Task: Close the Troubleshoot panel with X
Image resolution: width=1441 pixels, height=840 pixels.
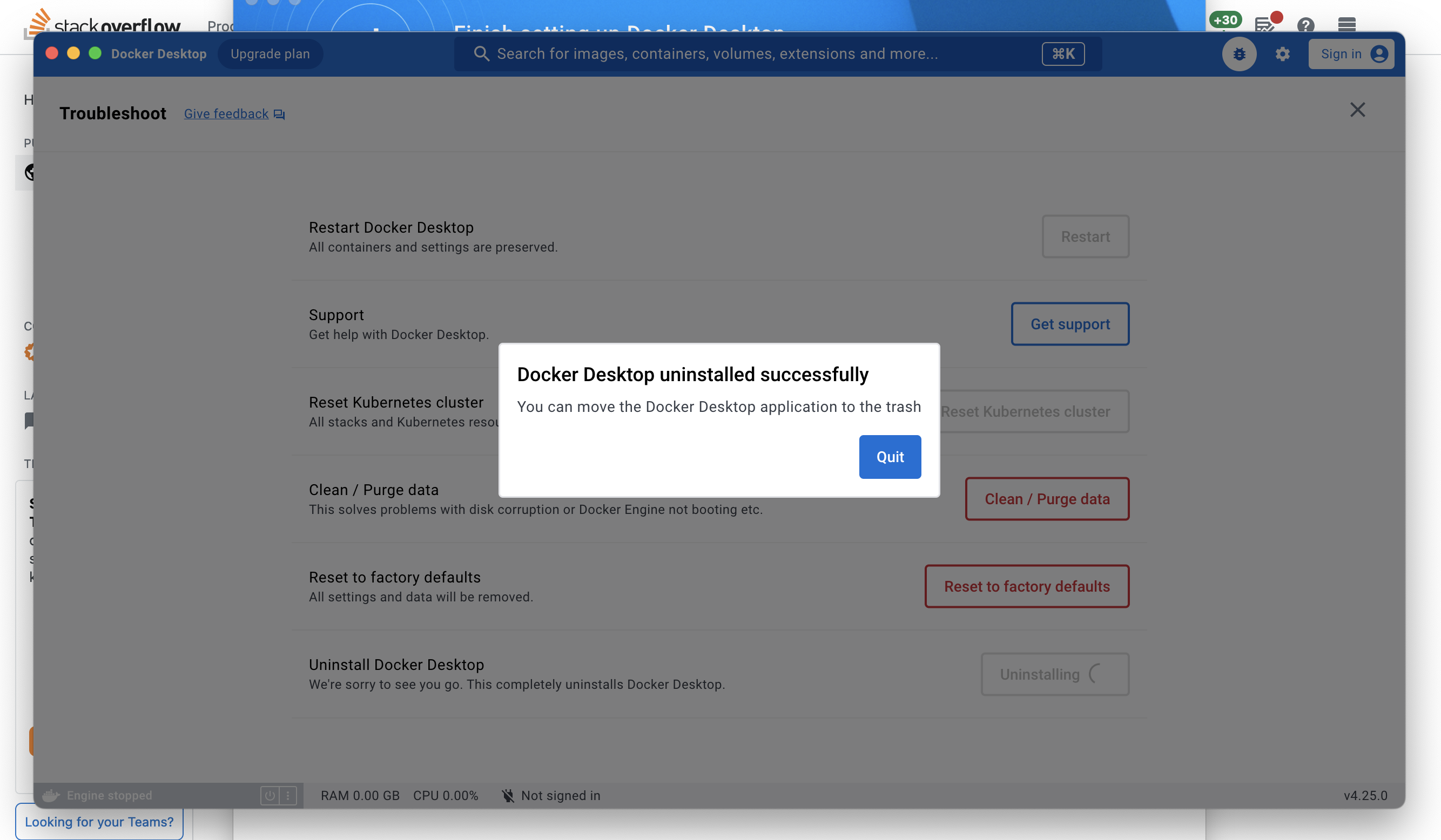Action: click(x=1357, y=110)
